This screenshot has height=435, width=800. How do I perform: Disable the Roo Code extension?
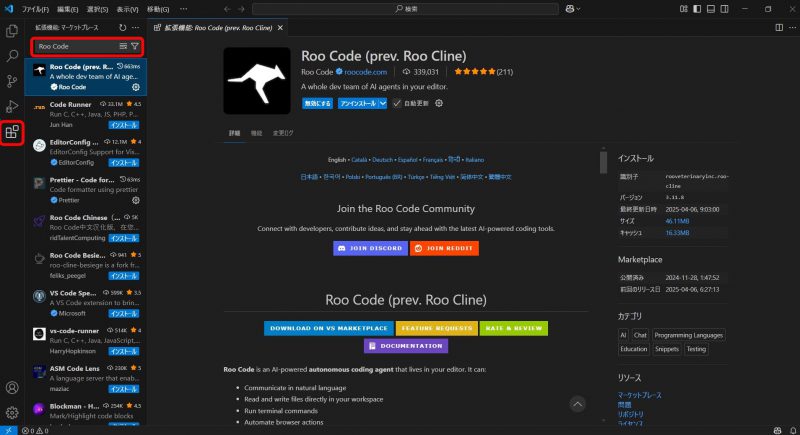[317, 104]
